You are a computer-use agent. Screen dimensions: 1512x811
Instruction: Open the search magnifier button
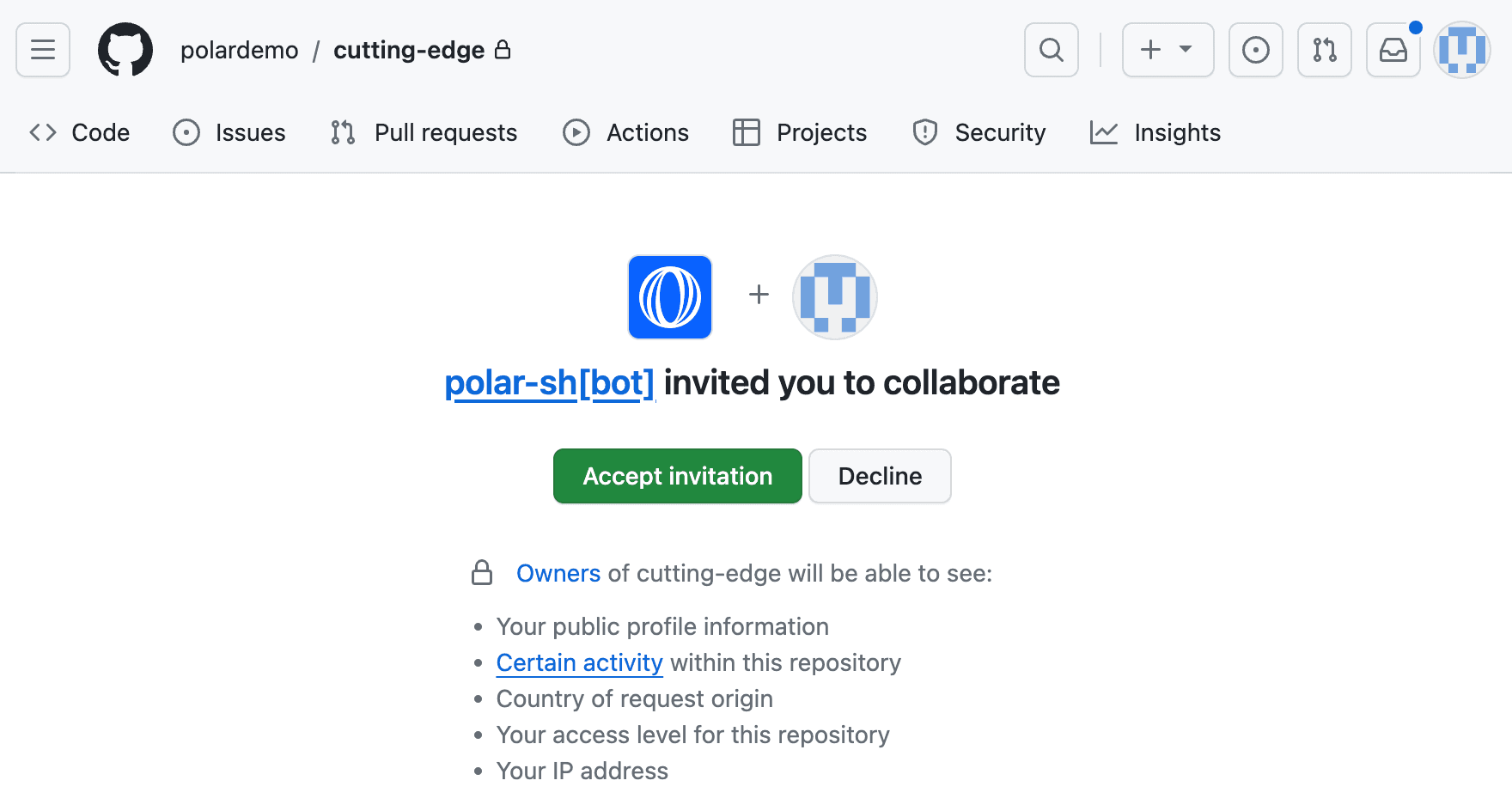pos(1051,50)
